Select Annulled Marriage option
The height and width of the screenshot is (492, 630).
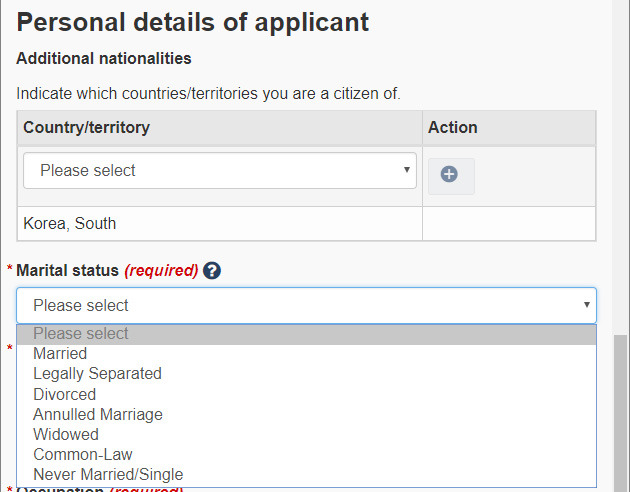point(306,414)
